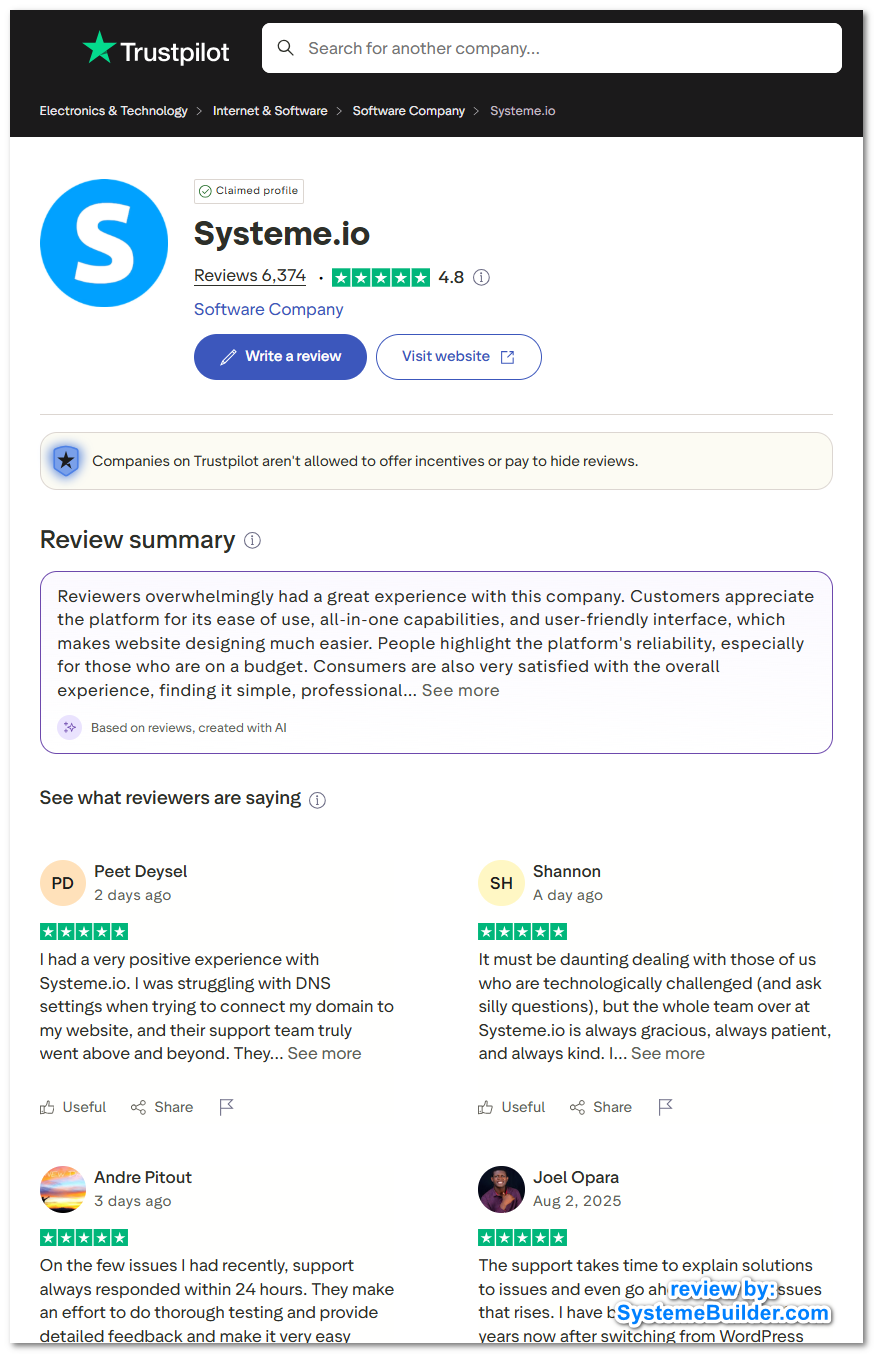This screenshot has height=1354, width=874.
Task: Click the Trustpilot star logo
Action: 100,46
